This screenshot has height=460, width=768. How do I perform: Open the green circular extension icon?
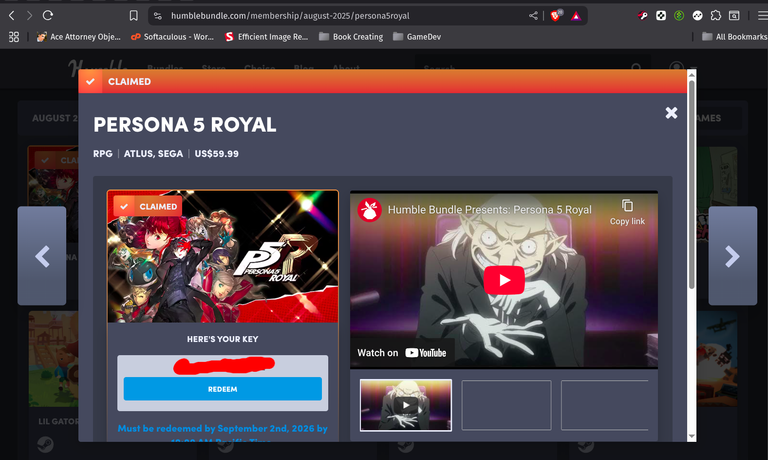point(679,16)
